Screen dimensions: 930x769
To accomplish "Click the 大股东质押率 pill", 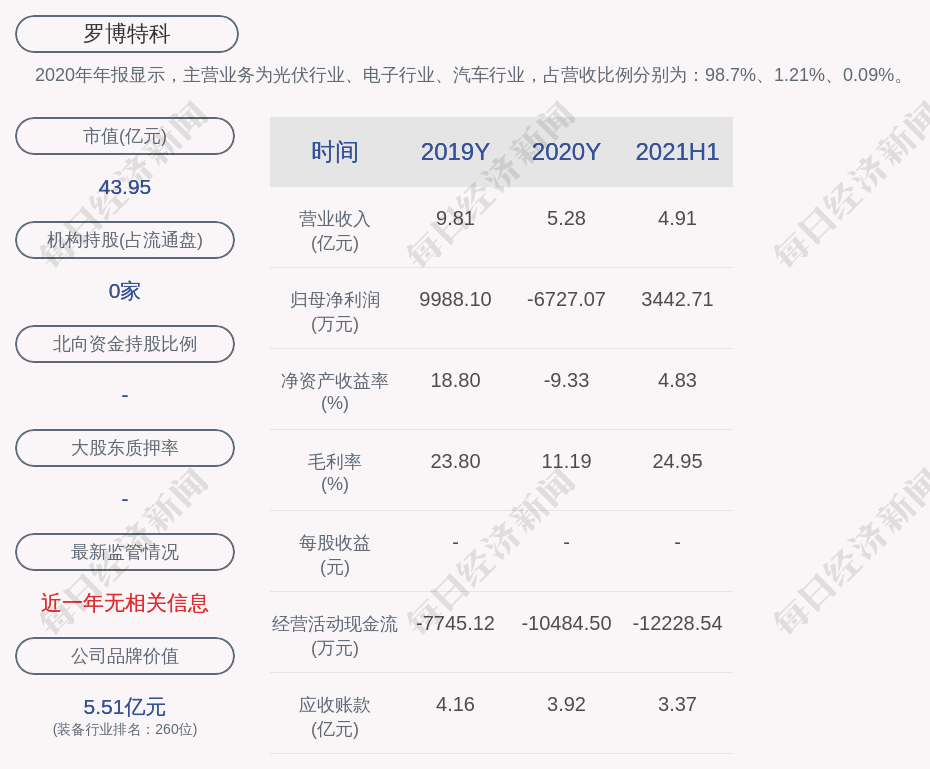I will (125, 448).
